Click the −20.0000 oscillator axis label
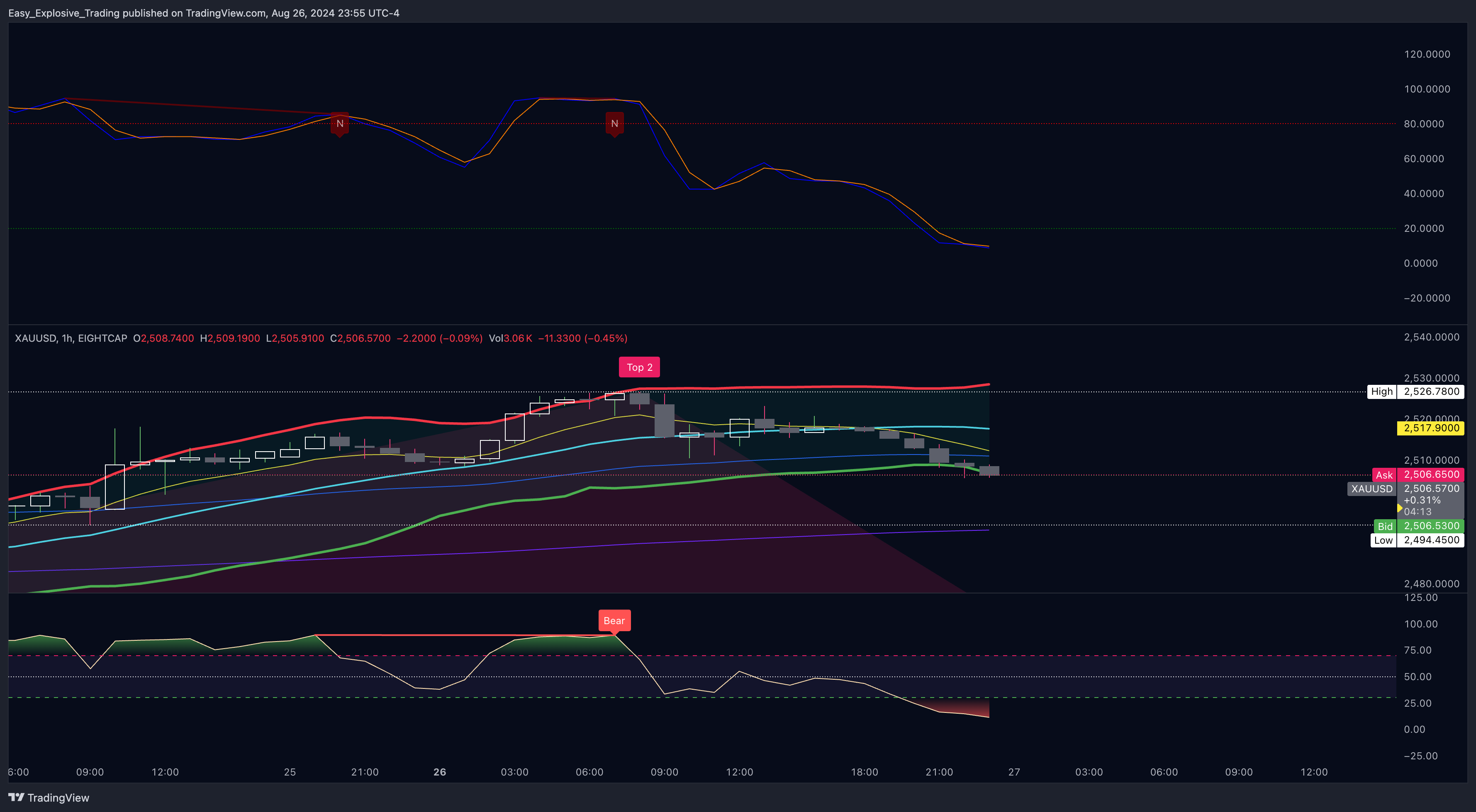Screen dimensions: 1476x812 [1427, 298]
